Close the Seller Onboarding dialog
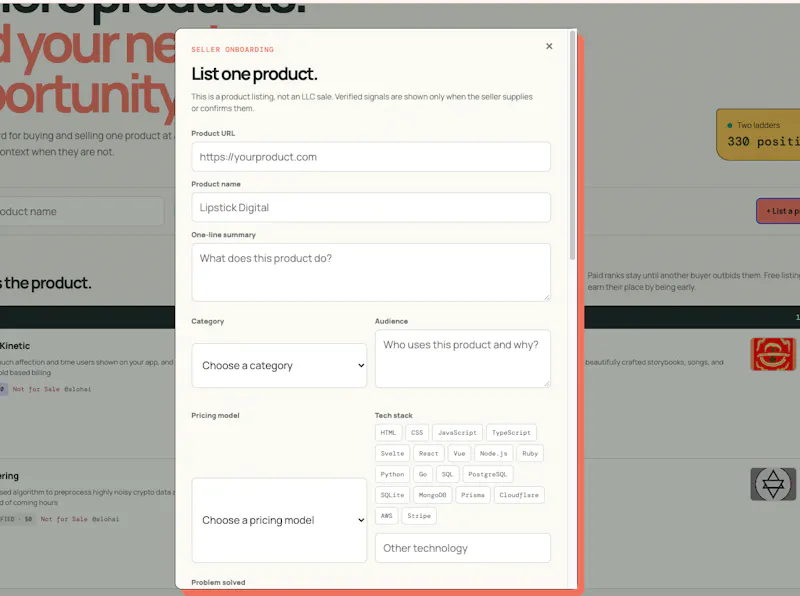Viewport: 800px width, 596px height. [549, 46]
